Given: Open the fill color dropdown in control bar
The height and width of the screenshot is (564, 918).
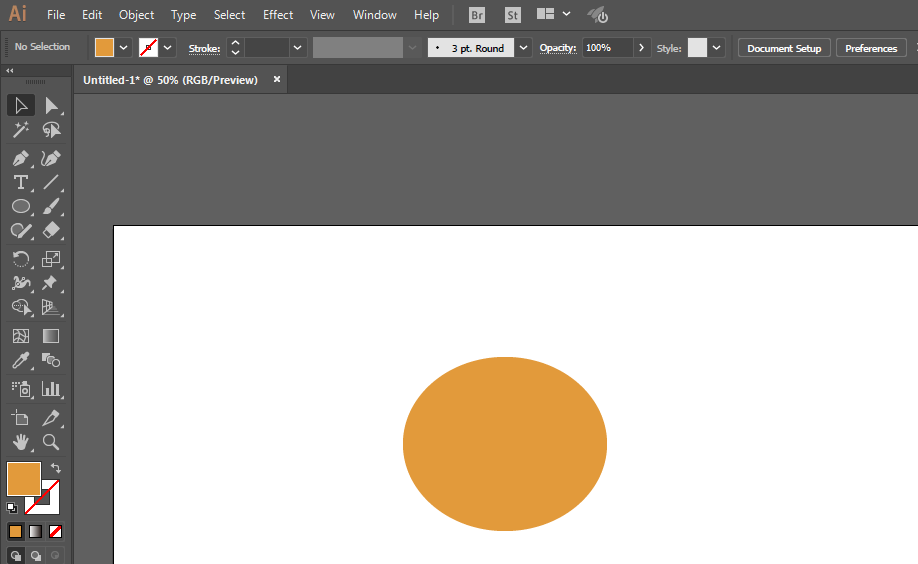Looking at the screenshot, I should (124, 48).
